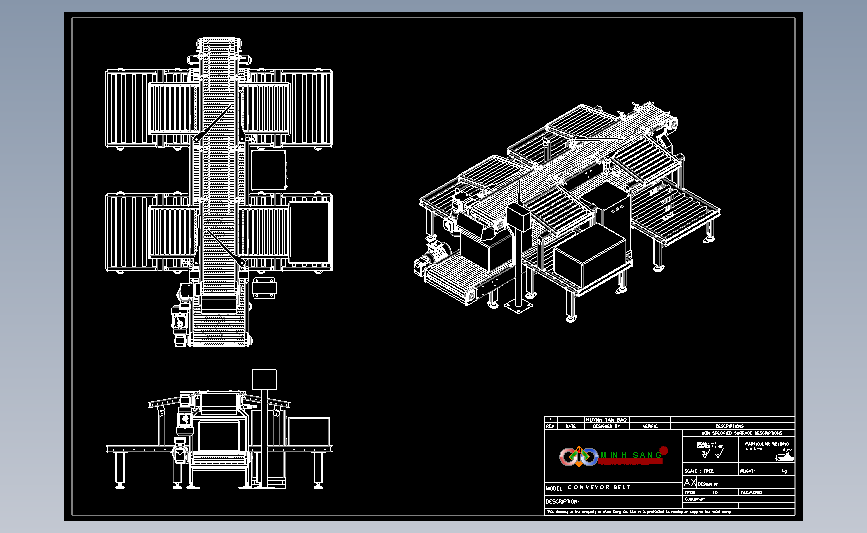Click the Minh Sang company logo
The width and height of the screenshot is (867, 533).
[614, 456]
